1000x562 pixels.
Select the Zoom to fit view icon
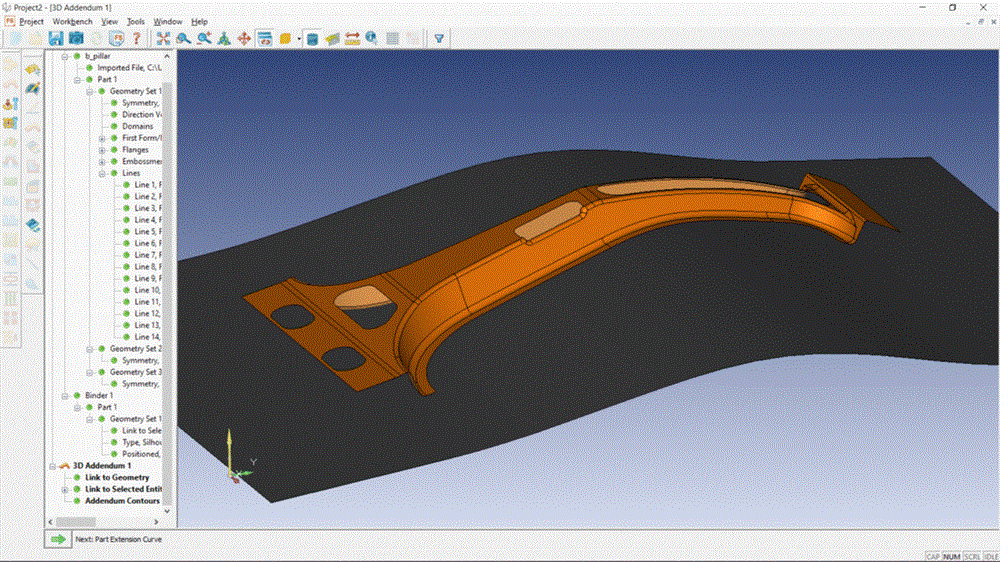click(x=163, y=38)
